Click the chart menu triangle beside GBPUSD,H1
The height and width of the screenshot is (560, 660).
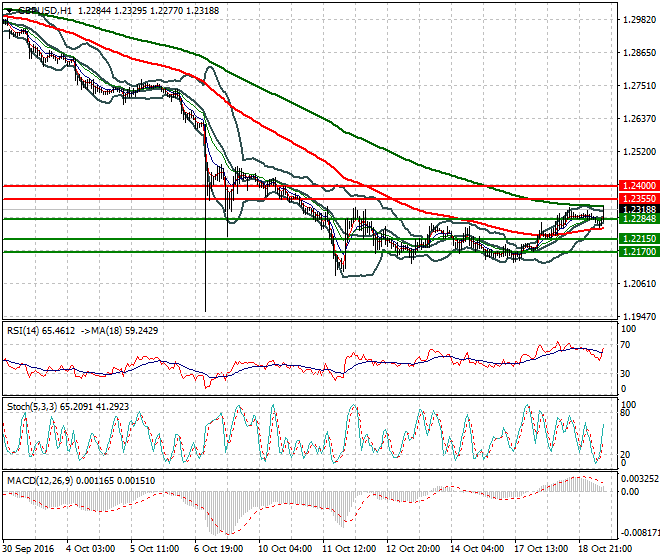click(x=10, y=11)
